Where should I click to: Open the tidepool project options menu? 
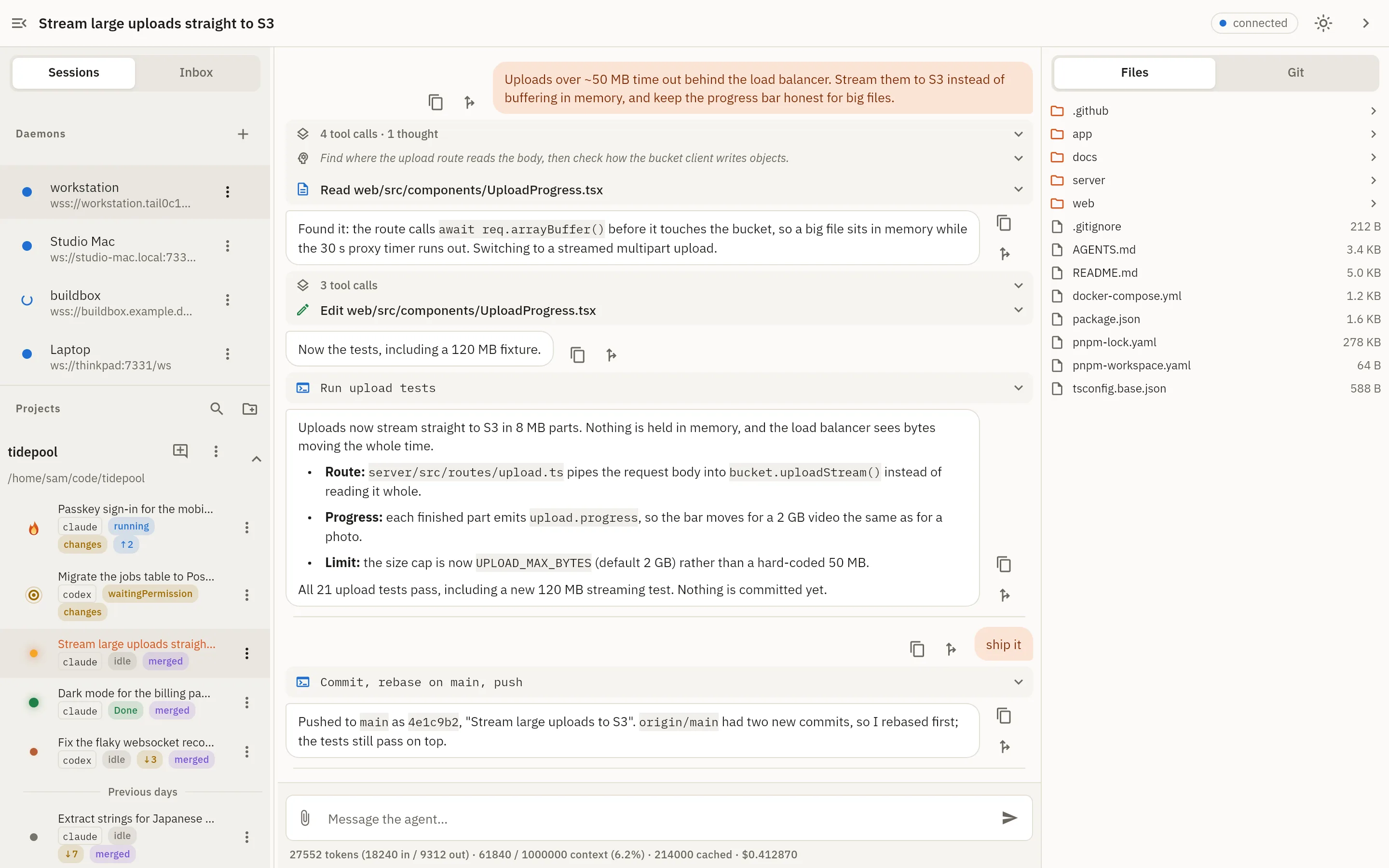pos(216,451)
